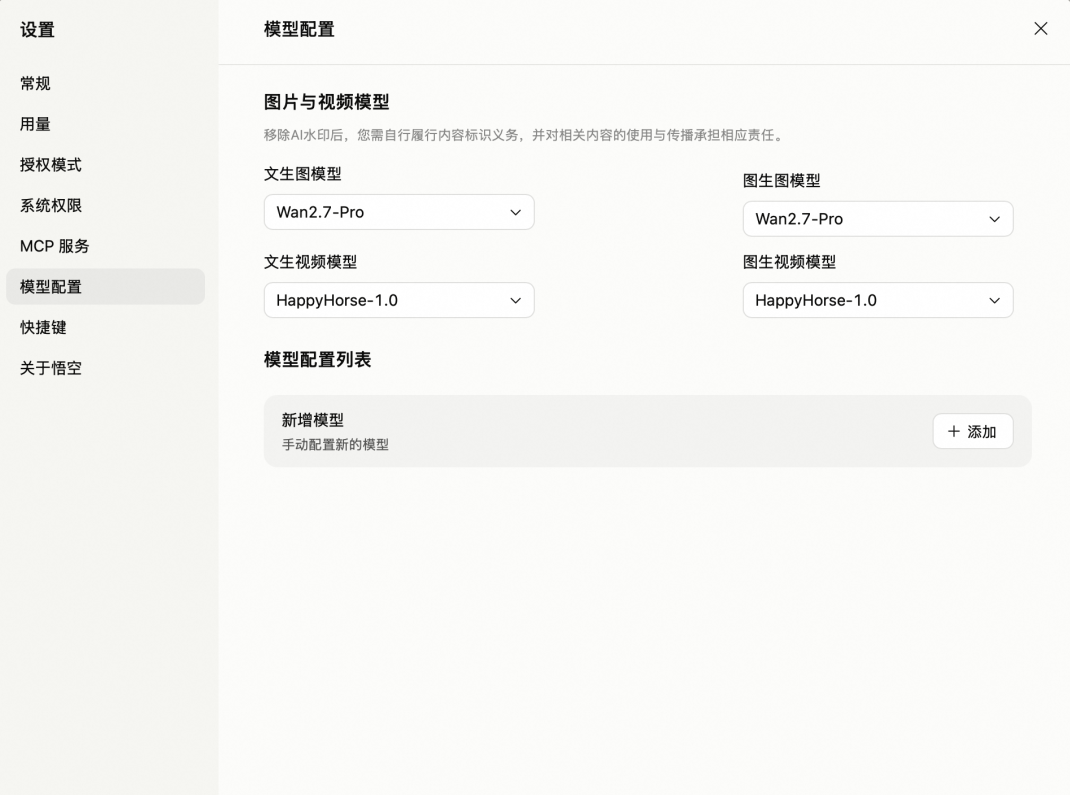
Task: Click the 新增模型 row title
Action: pyautogui.click(x=313, y=421)
